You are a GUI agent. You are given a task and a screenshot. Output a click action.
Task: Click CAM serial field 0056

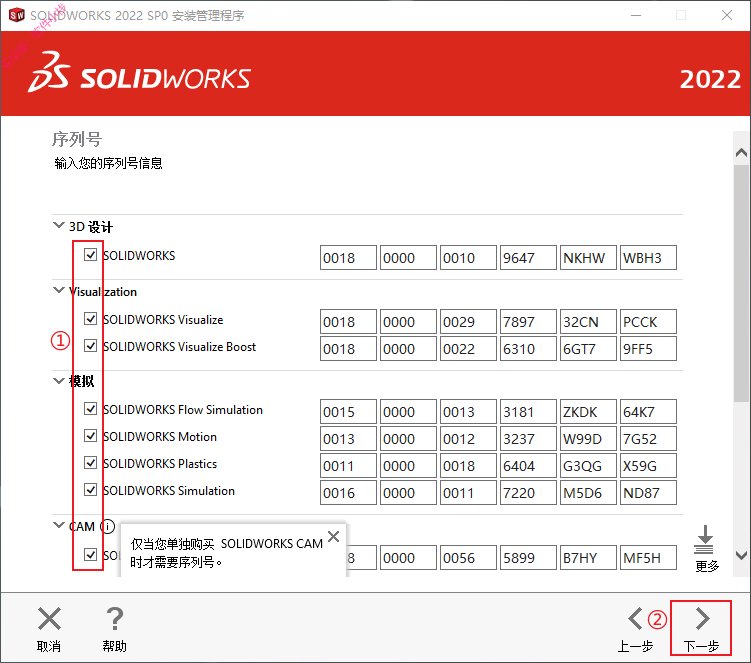pyautogui.click(x=468, y=558)
